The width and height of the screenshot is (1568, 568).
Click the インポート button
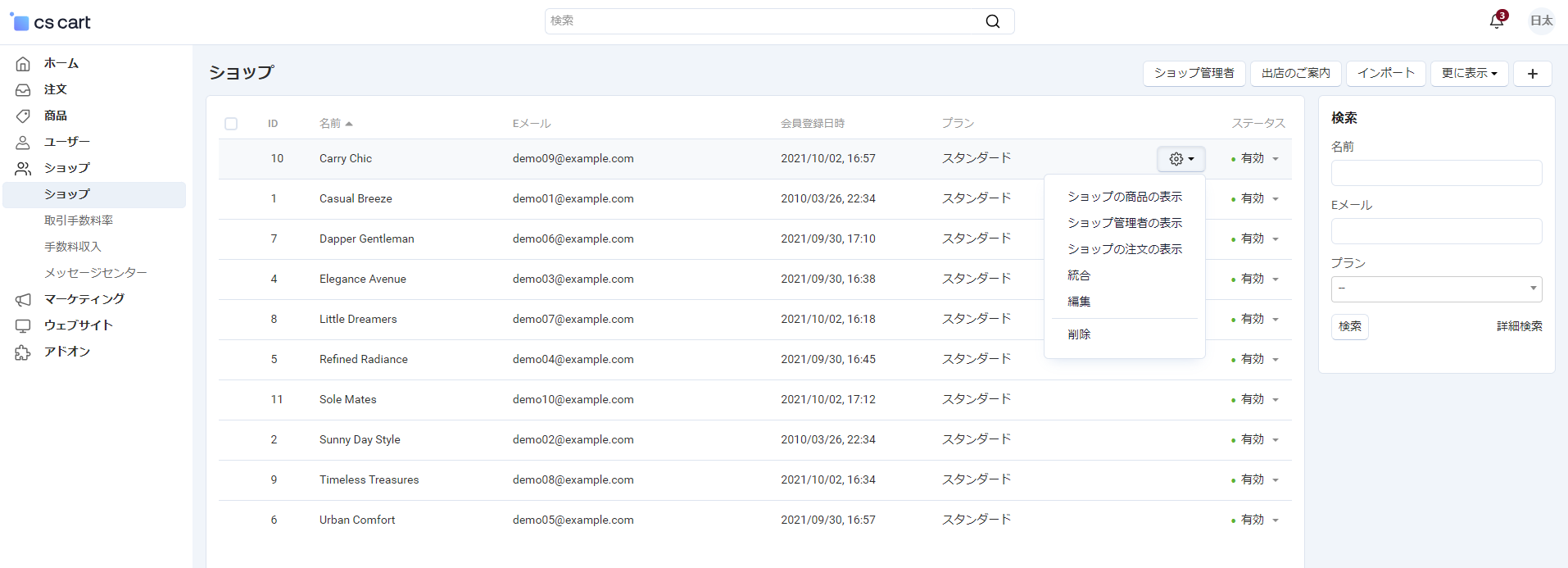(1385, 73)
